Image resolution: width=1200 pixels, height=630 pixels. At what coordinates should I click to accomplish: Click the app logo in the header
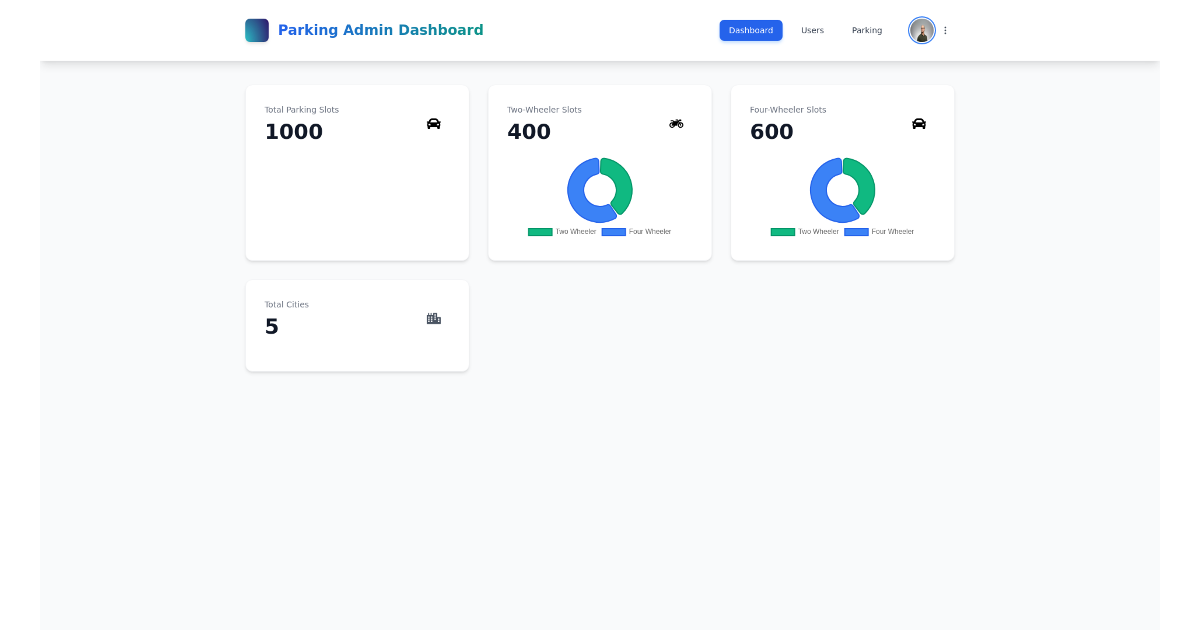click(x=257, y=30)
